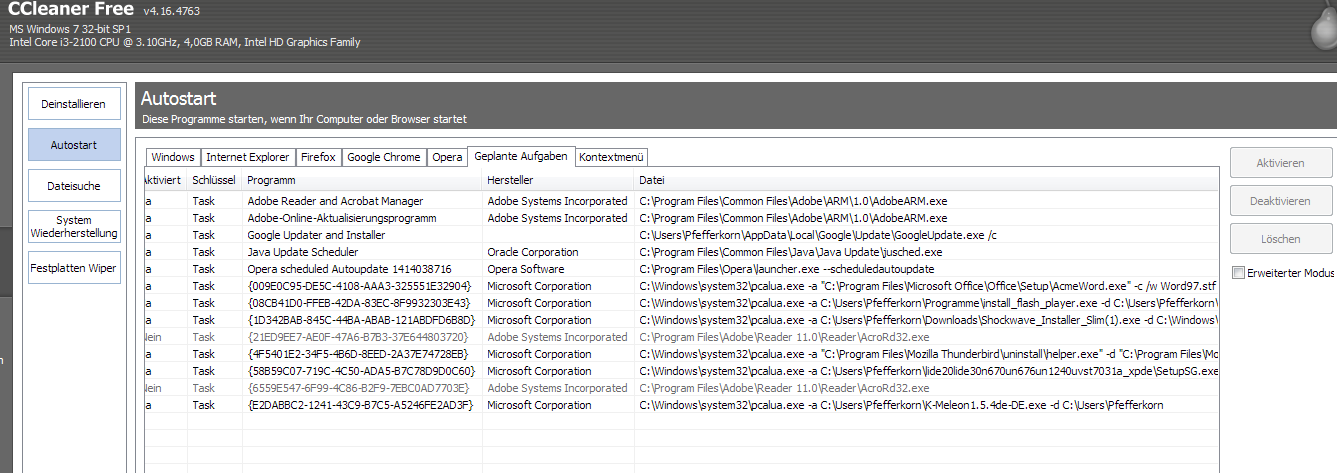
Task: Click the Shockwave_Installer_Slim(1).exe path cell
Action: tap(927, 320)
